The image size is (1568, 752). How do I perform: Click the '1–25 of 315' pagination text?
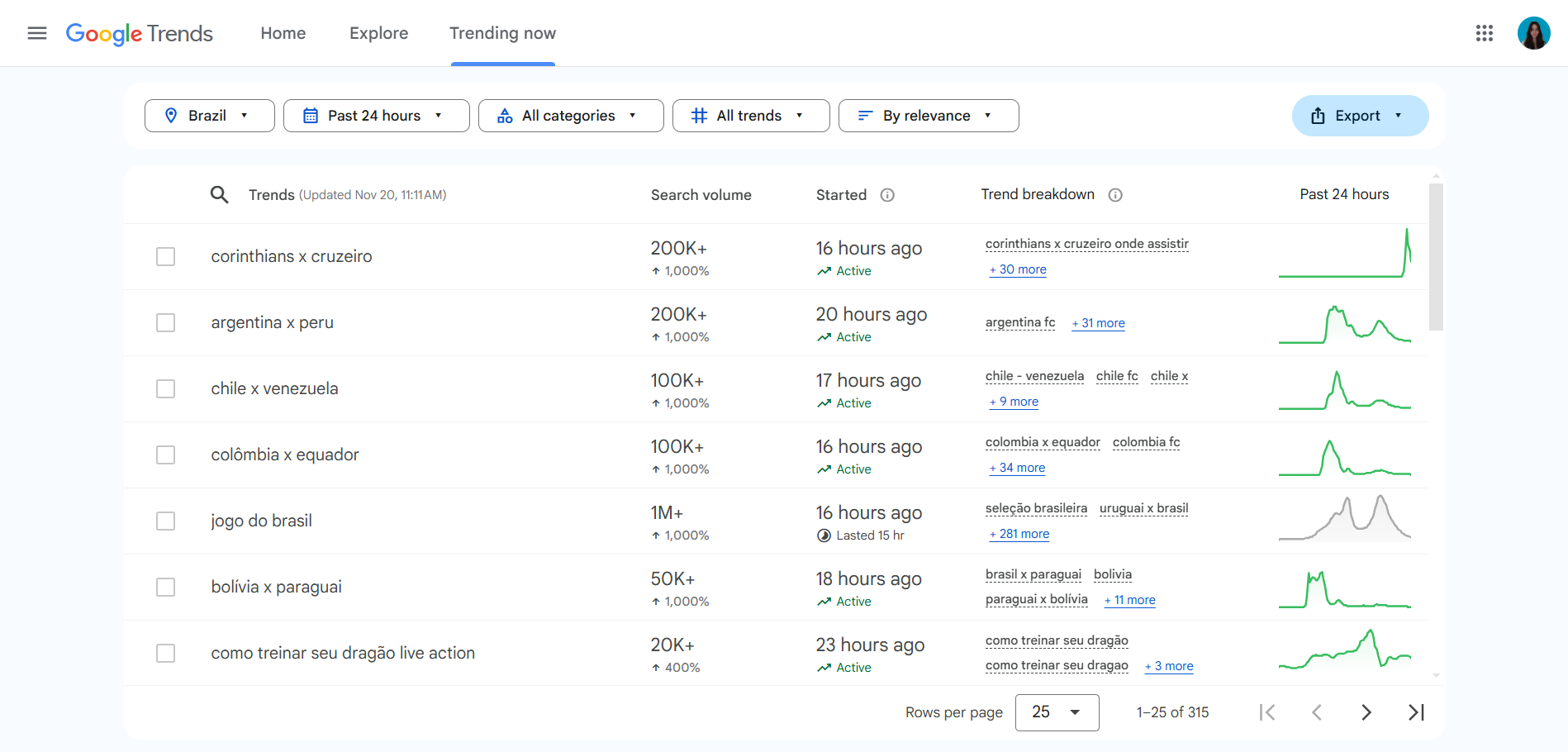click(1172, 712)
